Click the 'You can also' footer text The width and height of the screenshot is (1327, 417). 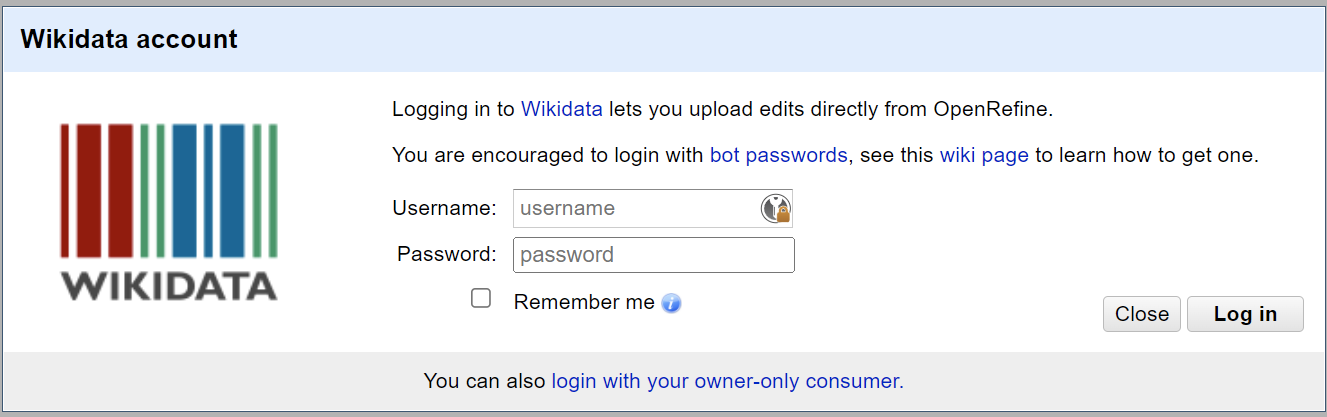tap(485, 381)
